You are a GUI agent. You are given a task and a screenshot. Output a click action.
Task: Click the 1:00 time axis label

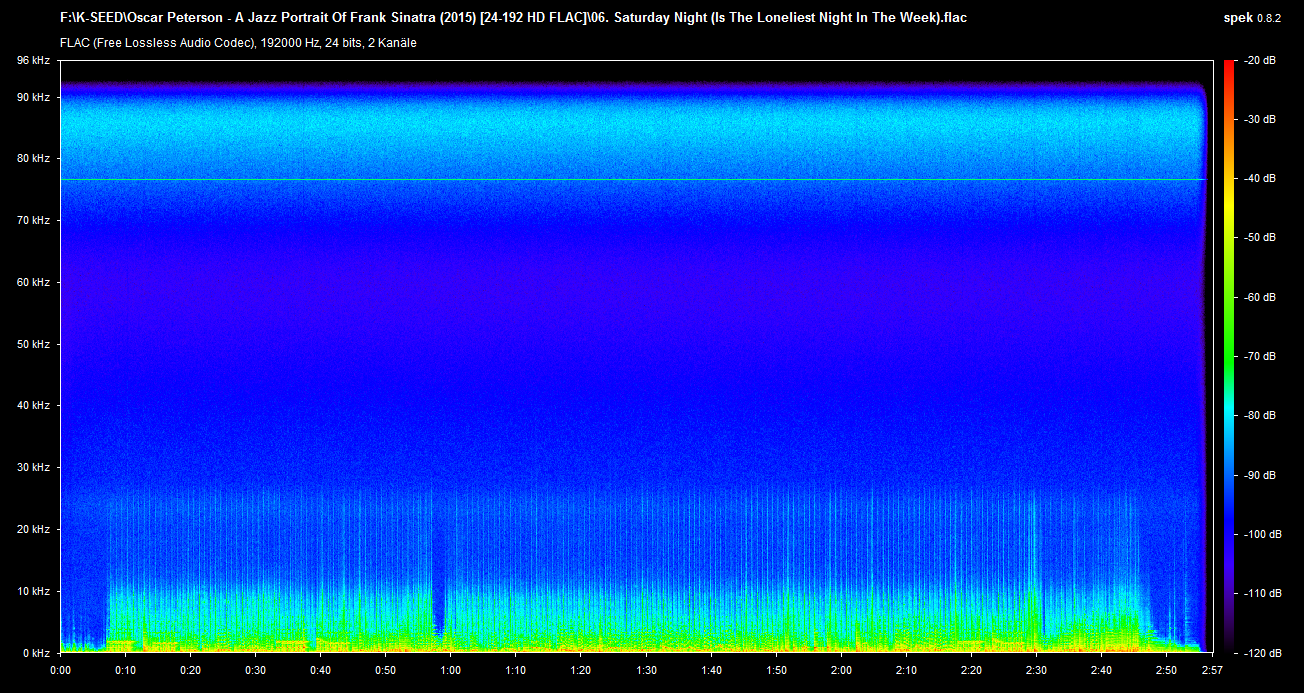(450, 670)
